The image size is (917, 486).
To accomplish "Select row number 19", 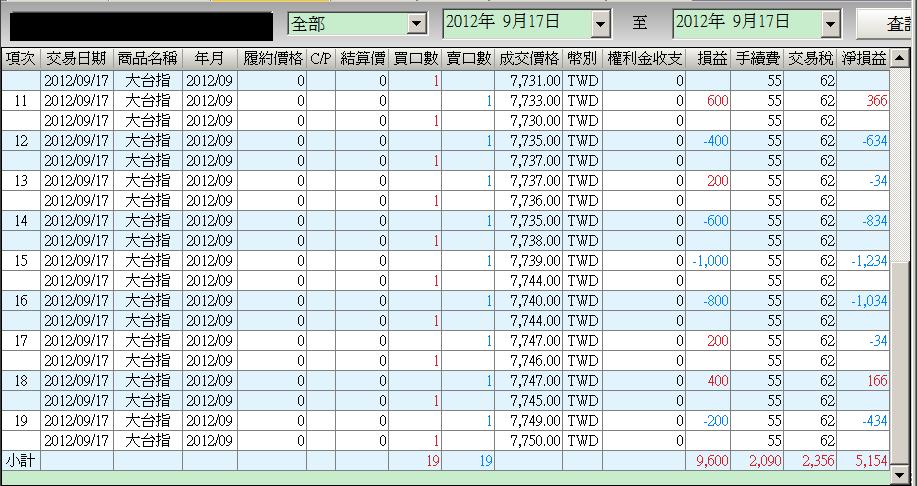I will [x=20, y=420].
